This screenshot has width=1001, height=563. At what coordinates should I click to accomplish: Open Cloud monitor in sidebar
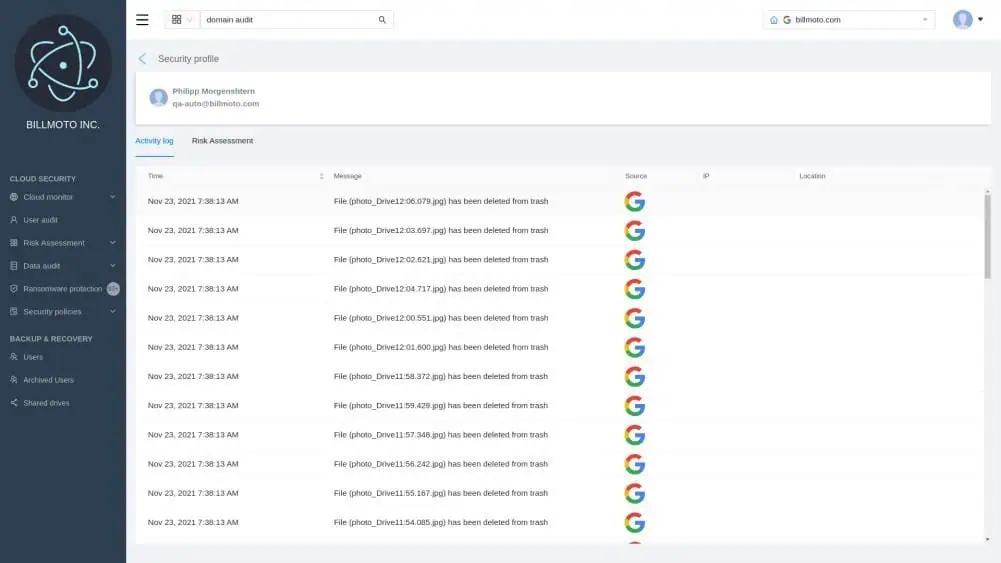pyautogui.click(x=49, y=197)
